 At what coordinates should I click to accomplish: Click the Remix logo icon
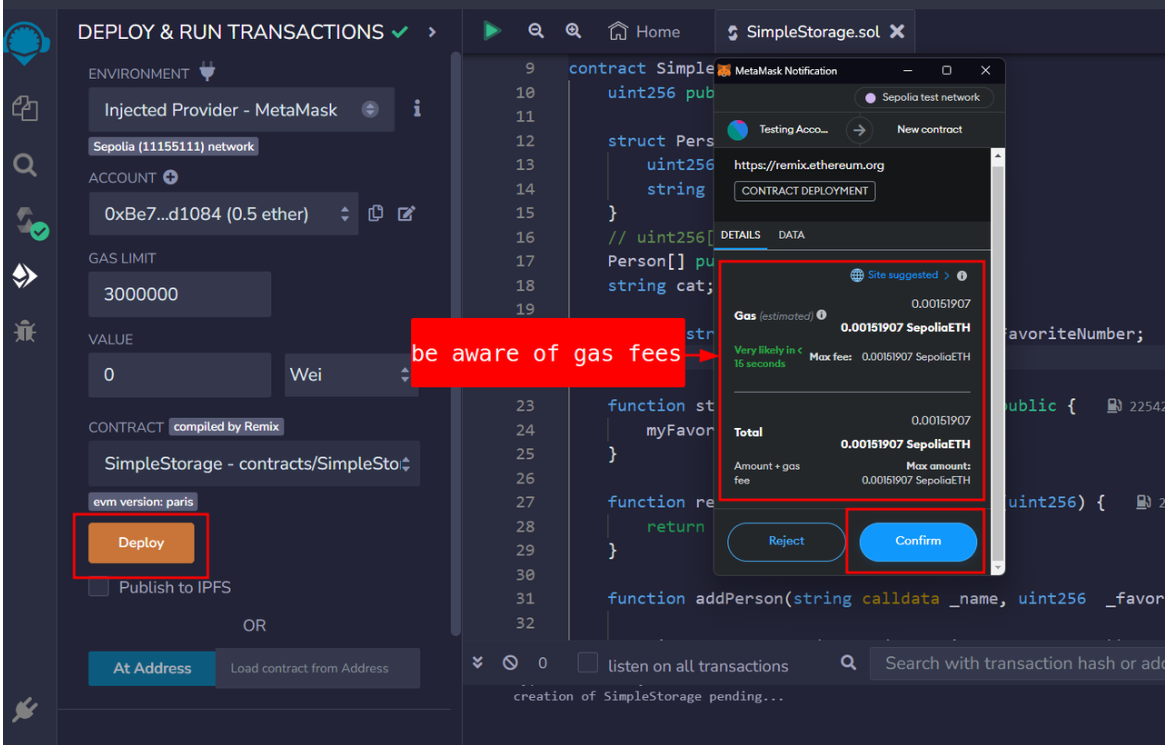pyautogui.click(x=26, y=41)
